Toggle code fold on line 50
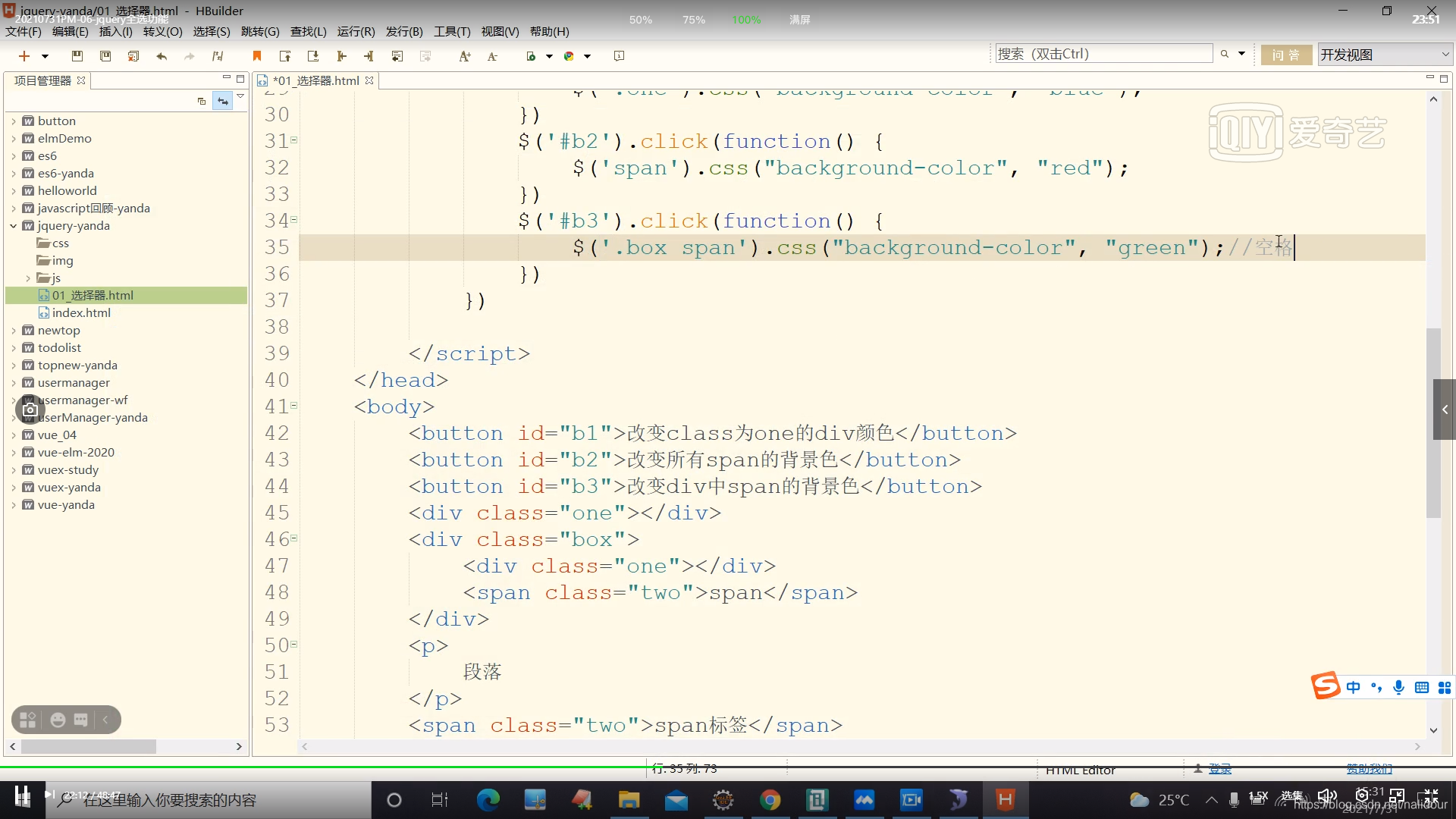Viewport: 1456px width, 819px height. coord(294,645)
